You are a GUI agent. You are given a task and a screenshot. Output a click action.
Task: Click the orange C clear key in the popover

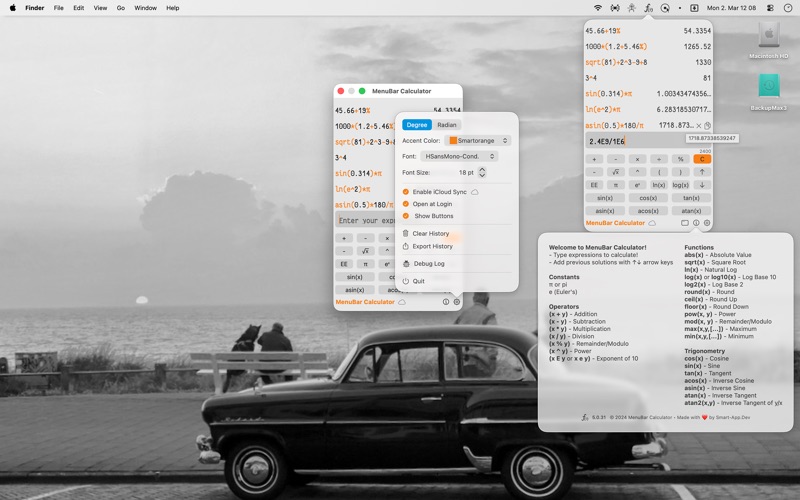702,159
